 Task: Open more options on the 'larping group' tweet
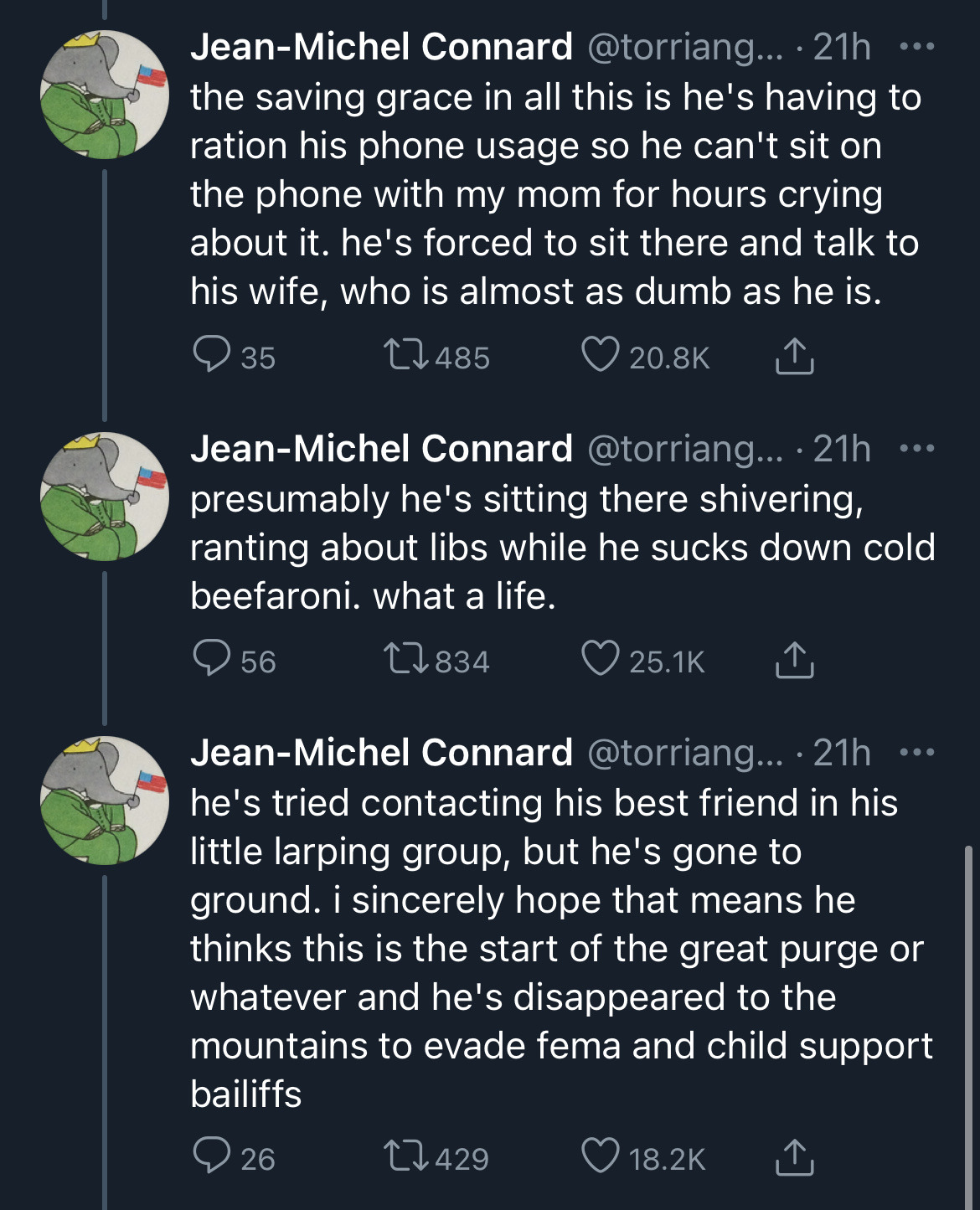(917, 753)
